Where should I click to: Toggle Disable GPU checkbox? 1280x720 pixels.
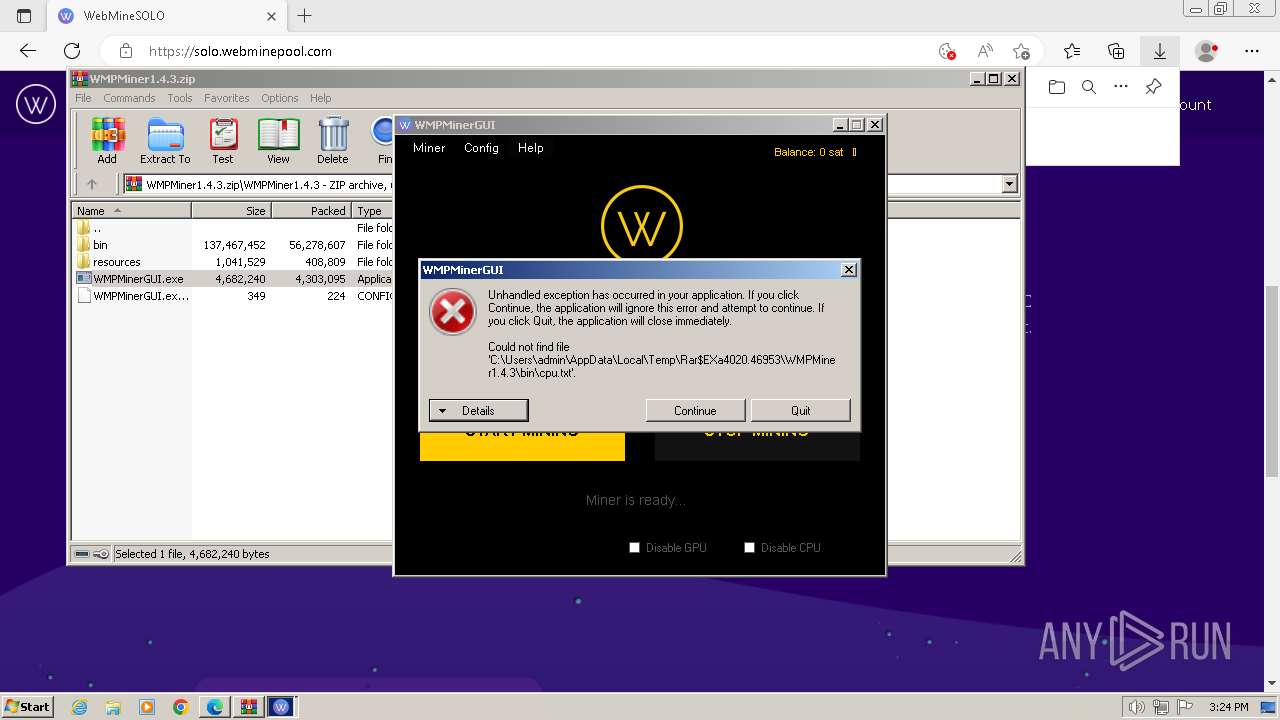(634, 547)
